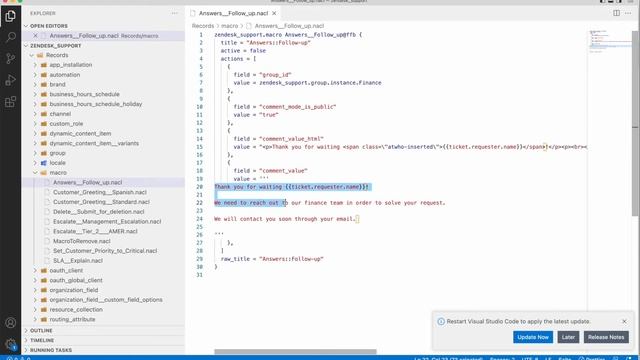Split the editor to the right
This screenshot has width=640, height=360.
tap(616, 13)
